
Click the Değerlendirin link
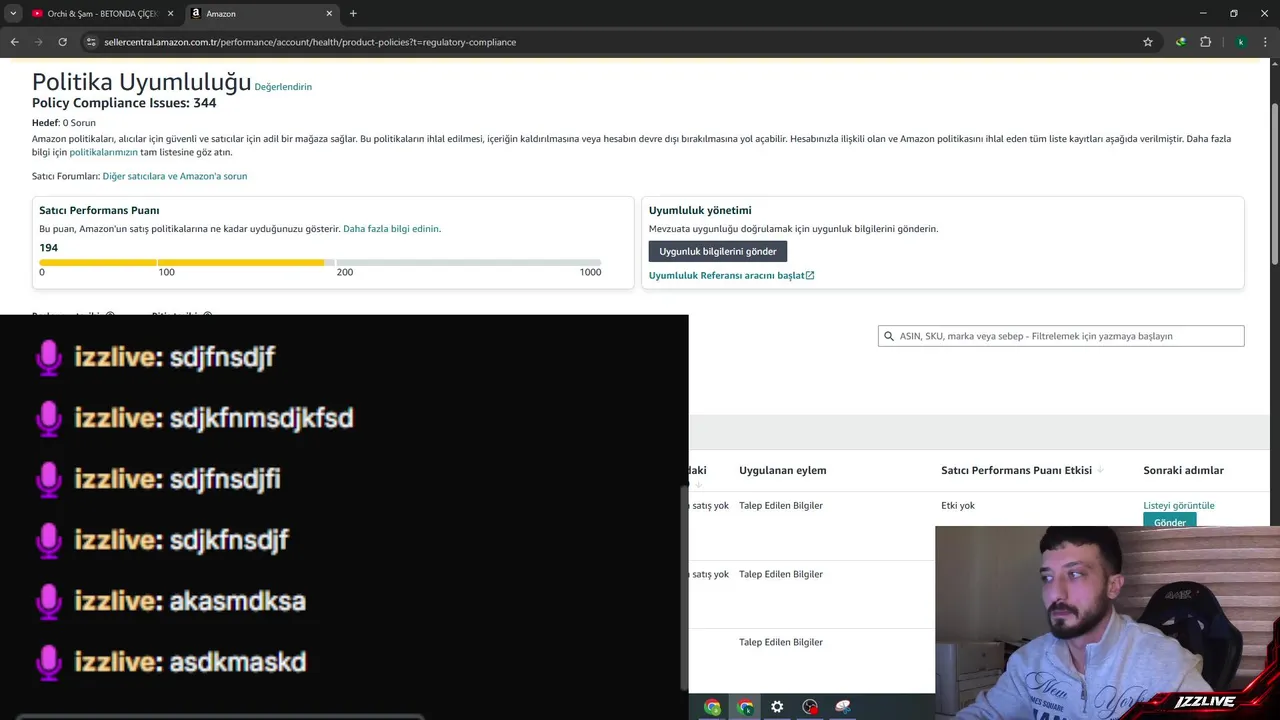coord(283,87)
